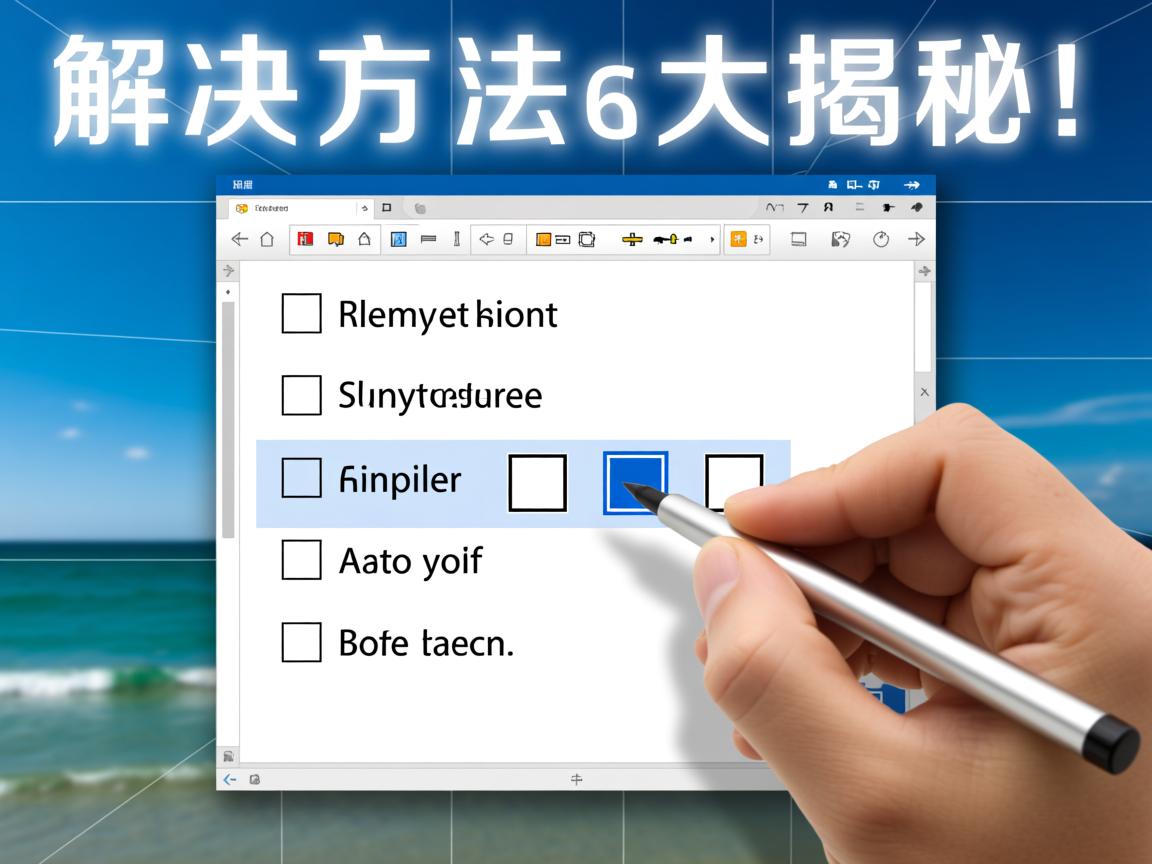This screenshot has width=1152, height=864.
Task: Click the yellow cross-shaped toolbar icon
Action: coord(632,239)
